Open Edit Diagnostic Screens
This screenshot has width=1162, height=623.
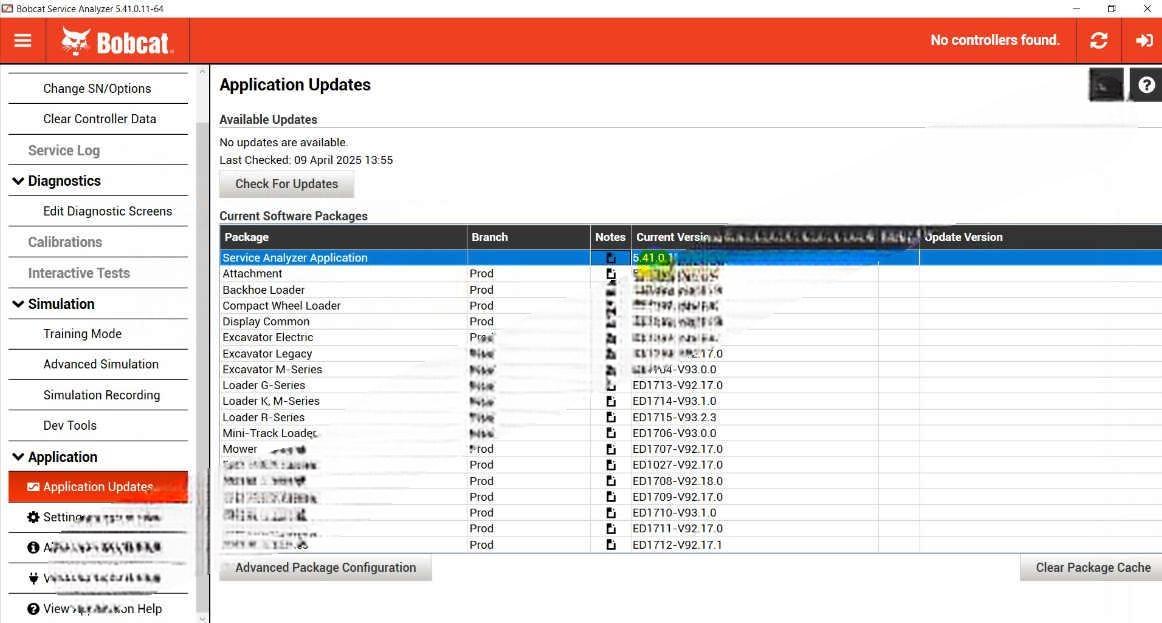(x=107, y=211)
